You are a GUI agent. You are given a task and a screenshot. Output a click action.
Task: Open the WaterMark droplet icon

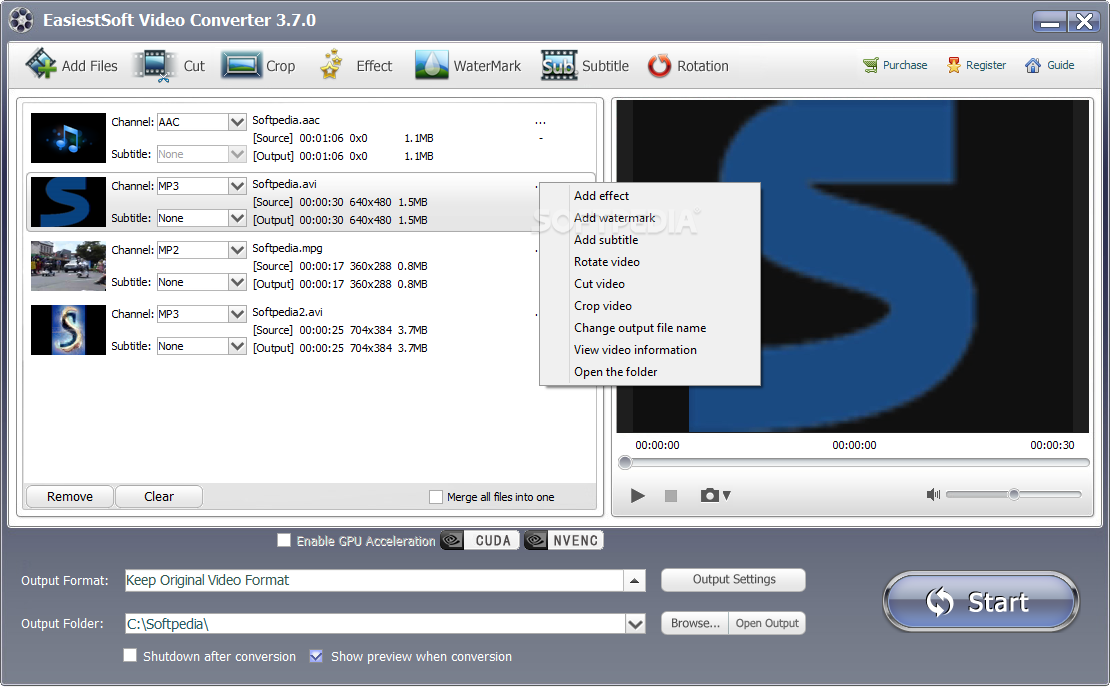[x=431, y=65]
